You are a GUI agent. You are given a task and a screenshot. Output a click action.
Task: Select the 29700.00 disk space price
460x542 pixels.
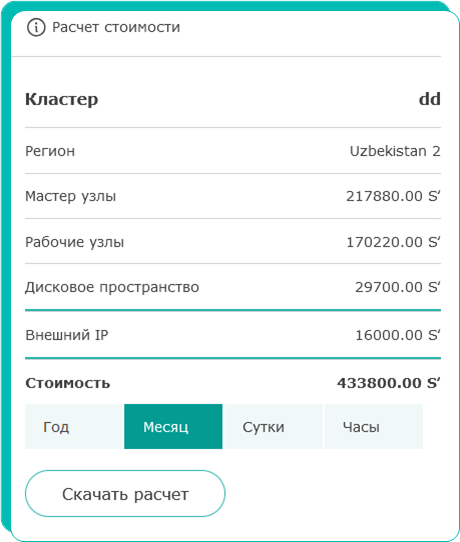(398, 287)
